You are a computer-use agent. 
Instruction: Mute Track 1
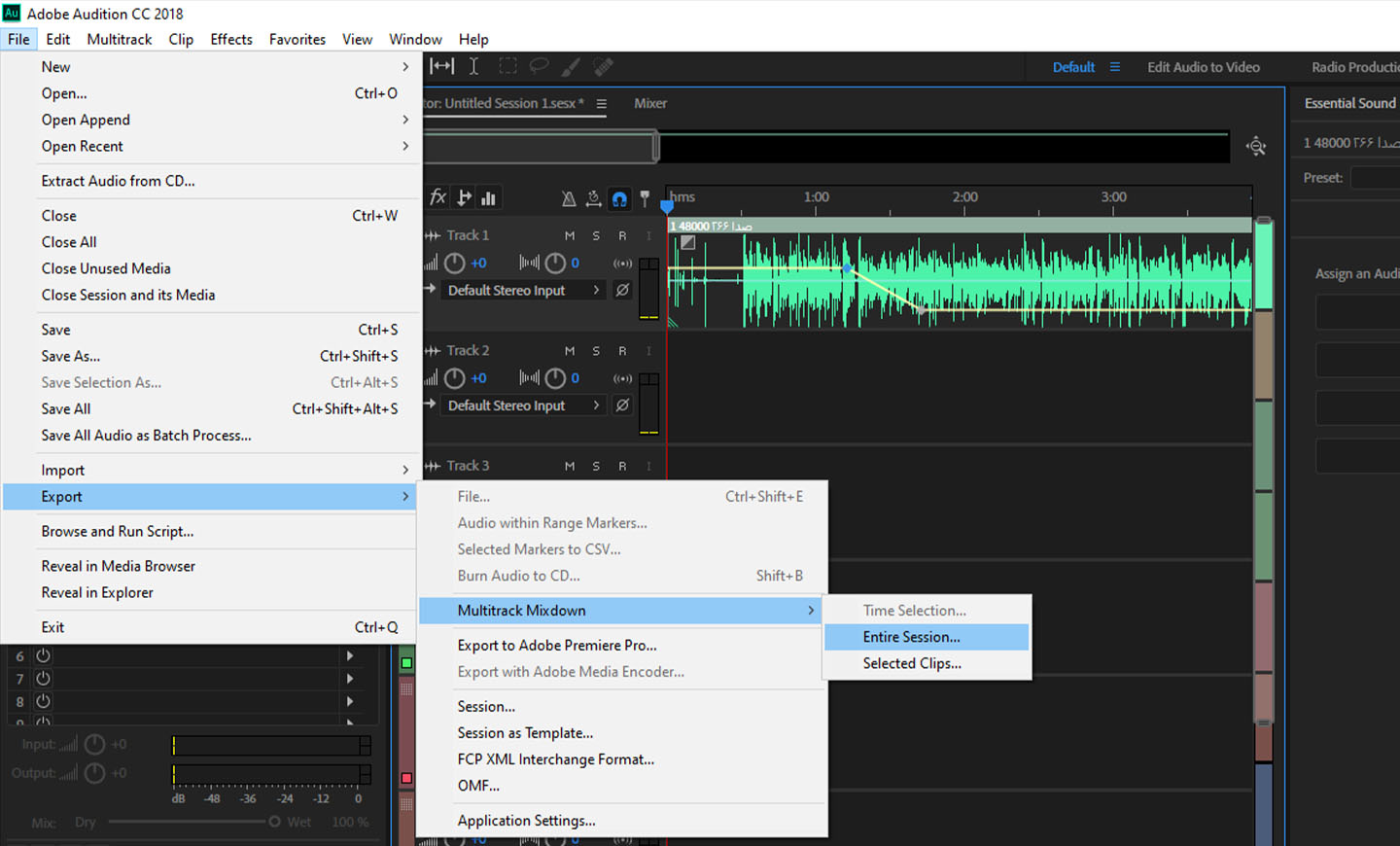coord(570,235)
